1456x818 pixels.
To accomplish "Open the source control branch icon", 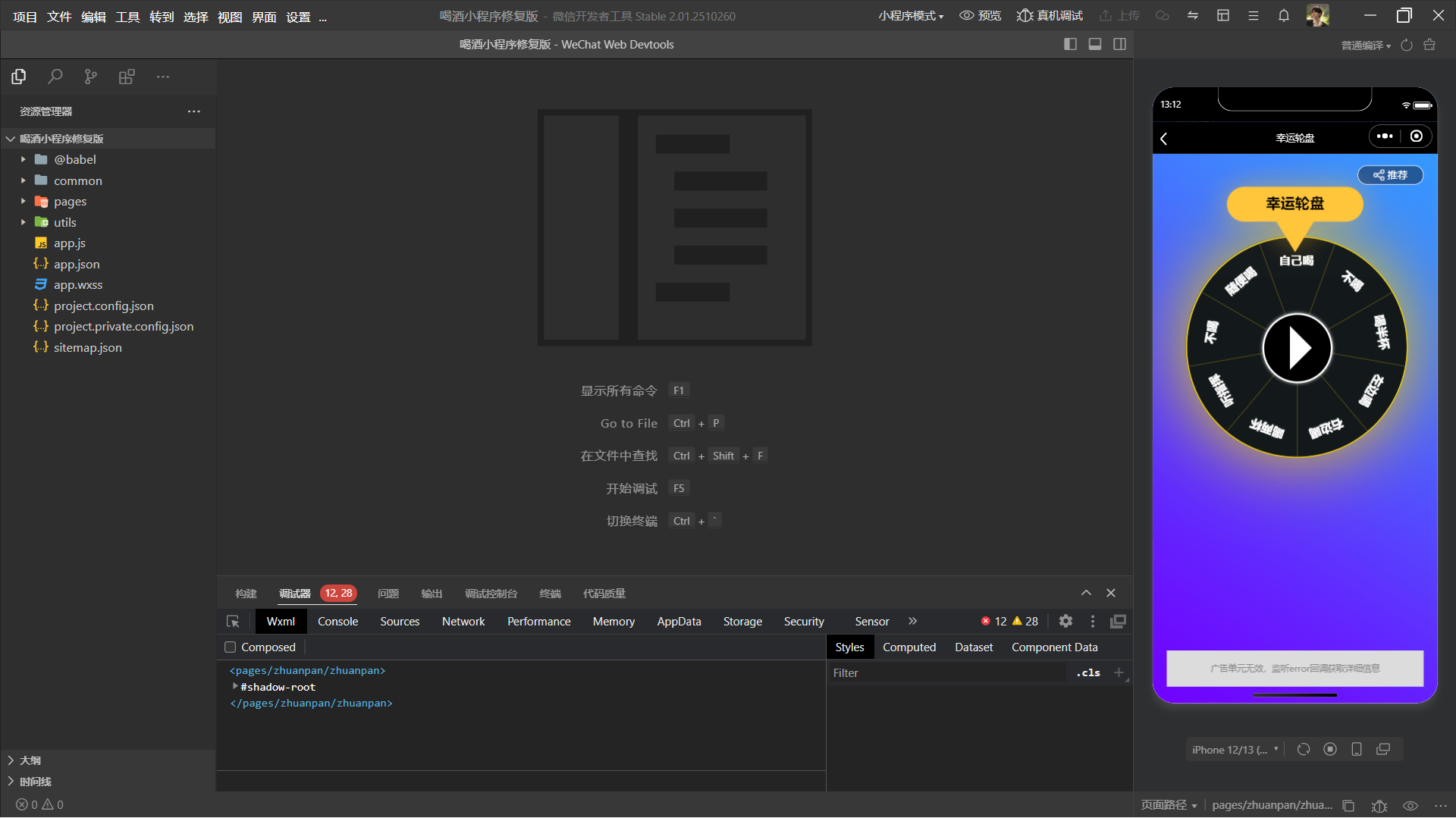I will (91, 77).
